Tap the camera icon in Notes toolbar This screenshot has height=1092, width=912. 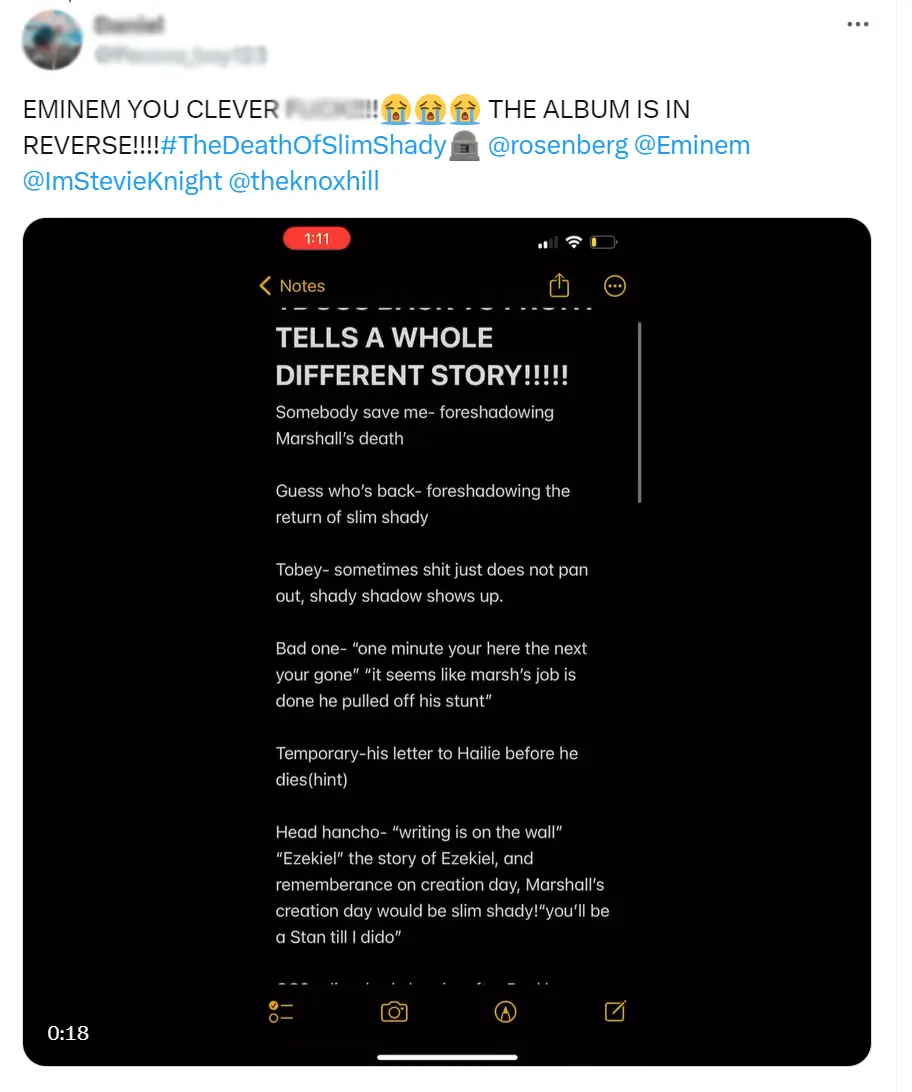pyautogui.click(x=394, y=1012)
